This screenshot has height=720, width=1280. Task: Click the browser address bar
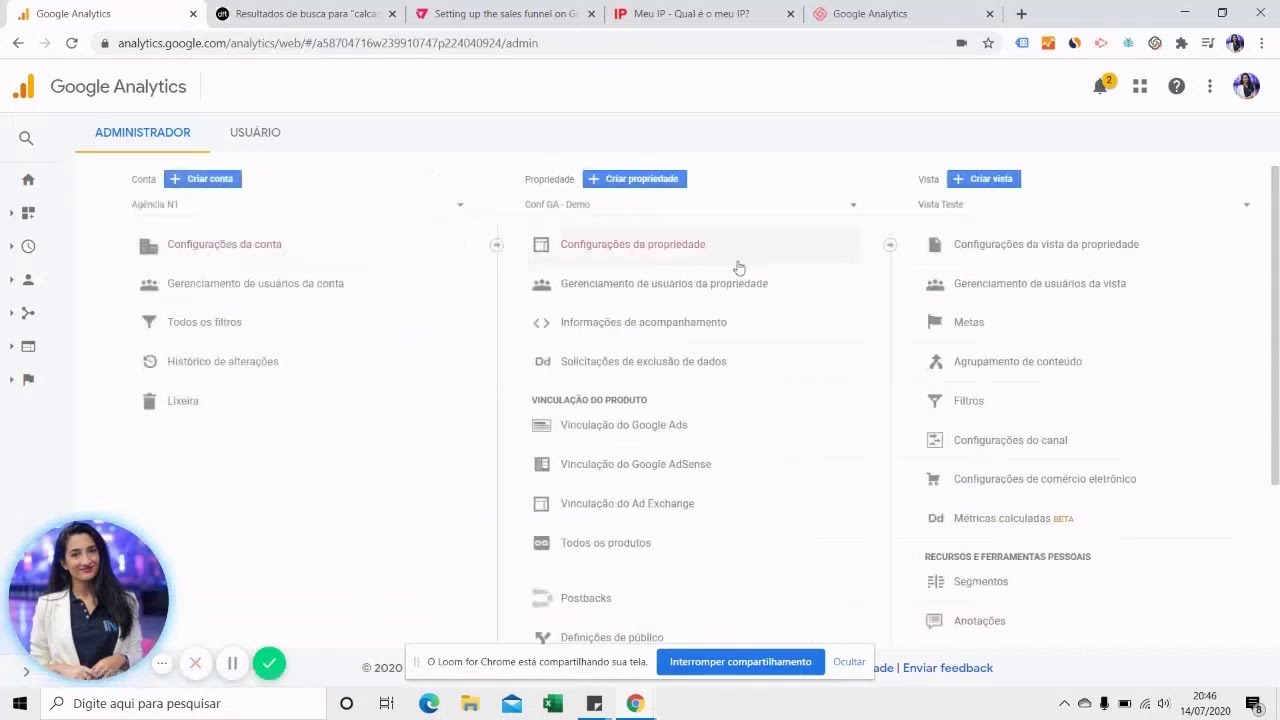click(520, 43)
